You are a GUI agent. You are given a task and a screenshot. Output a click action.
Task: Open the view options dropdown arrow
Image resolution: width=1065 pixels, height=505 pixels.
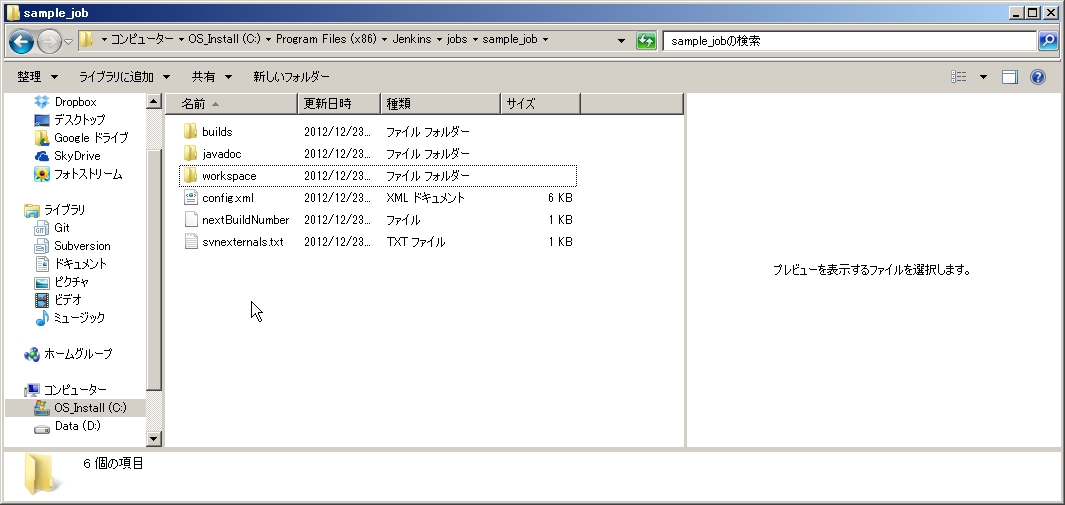tap(983, 77)
